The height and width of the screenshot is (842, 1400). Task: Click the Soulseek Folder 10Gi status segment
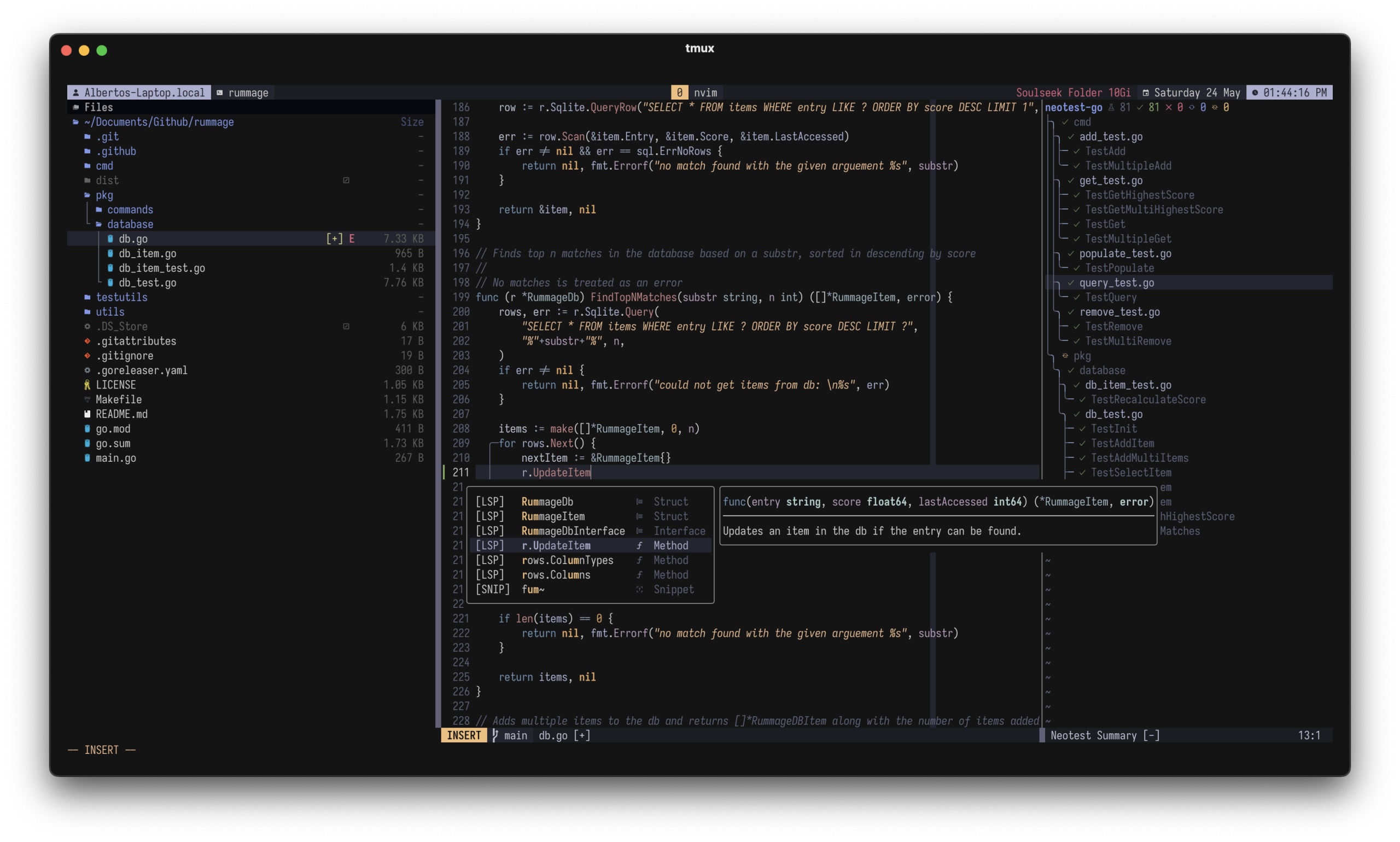click(x=1073, y=92)
